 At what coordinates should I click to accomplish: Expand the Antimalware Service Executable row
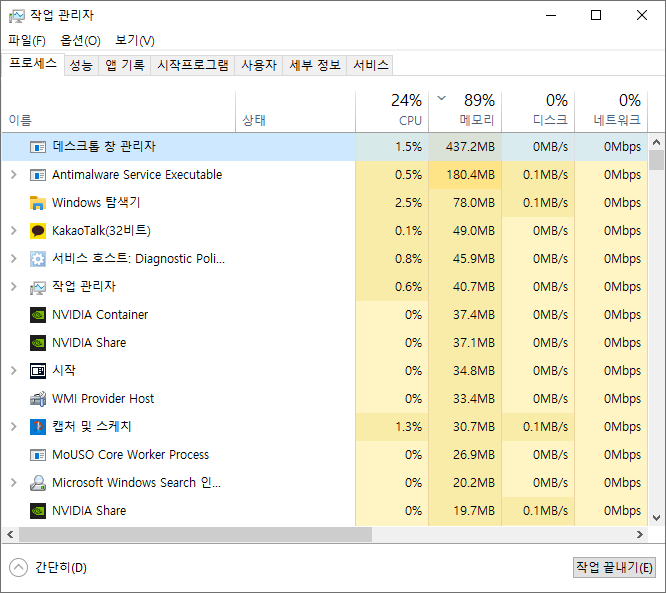tap(14, 175)
